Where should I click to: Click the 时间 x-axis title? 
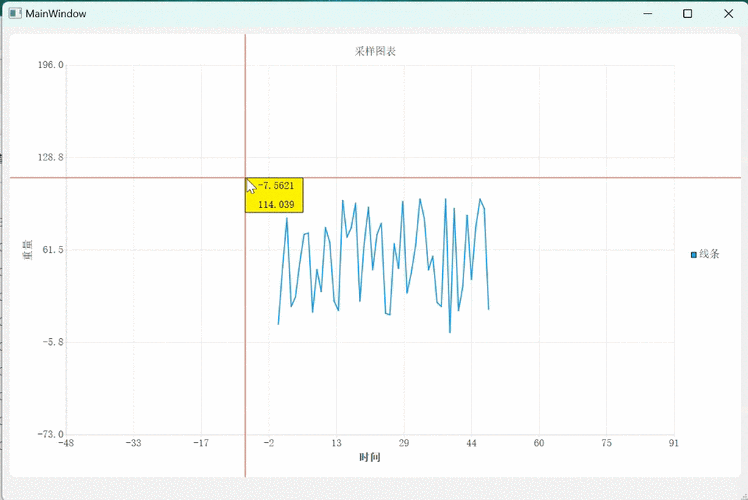370,458
